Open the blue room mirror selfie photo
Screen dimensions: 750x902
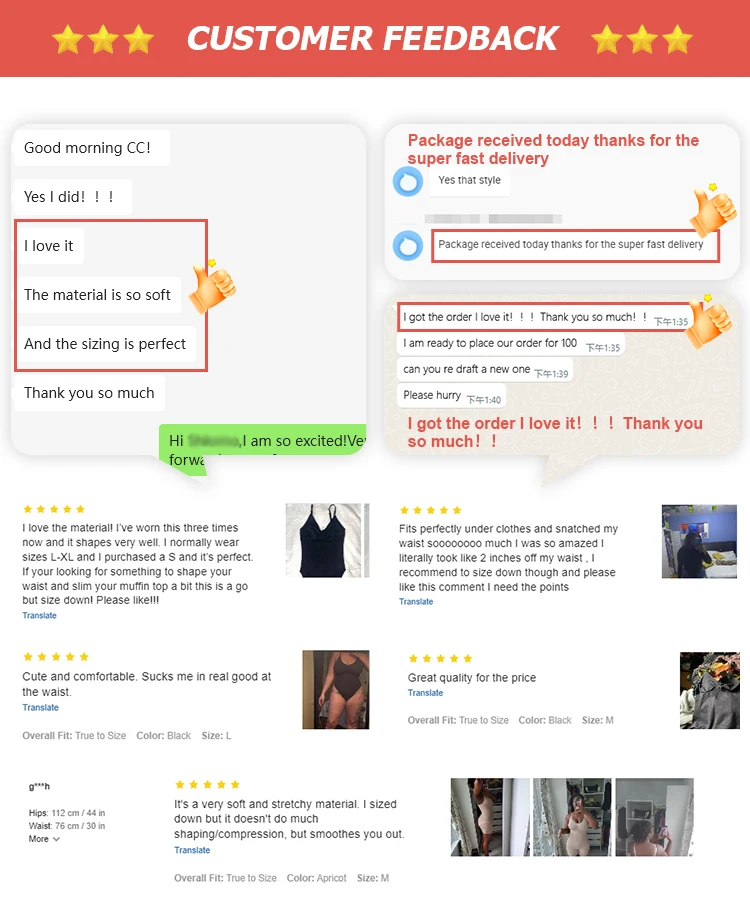[699, 541]
